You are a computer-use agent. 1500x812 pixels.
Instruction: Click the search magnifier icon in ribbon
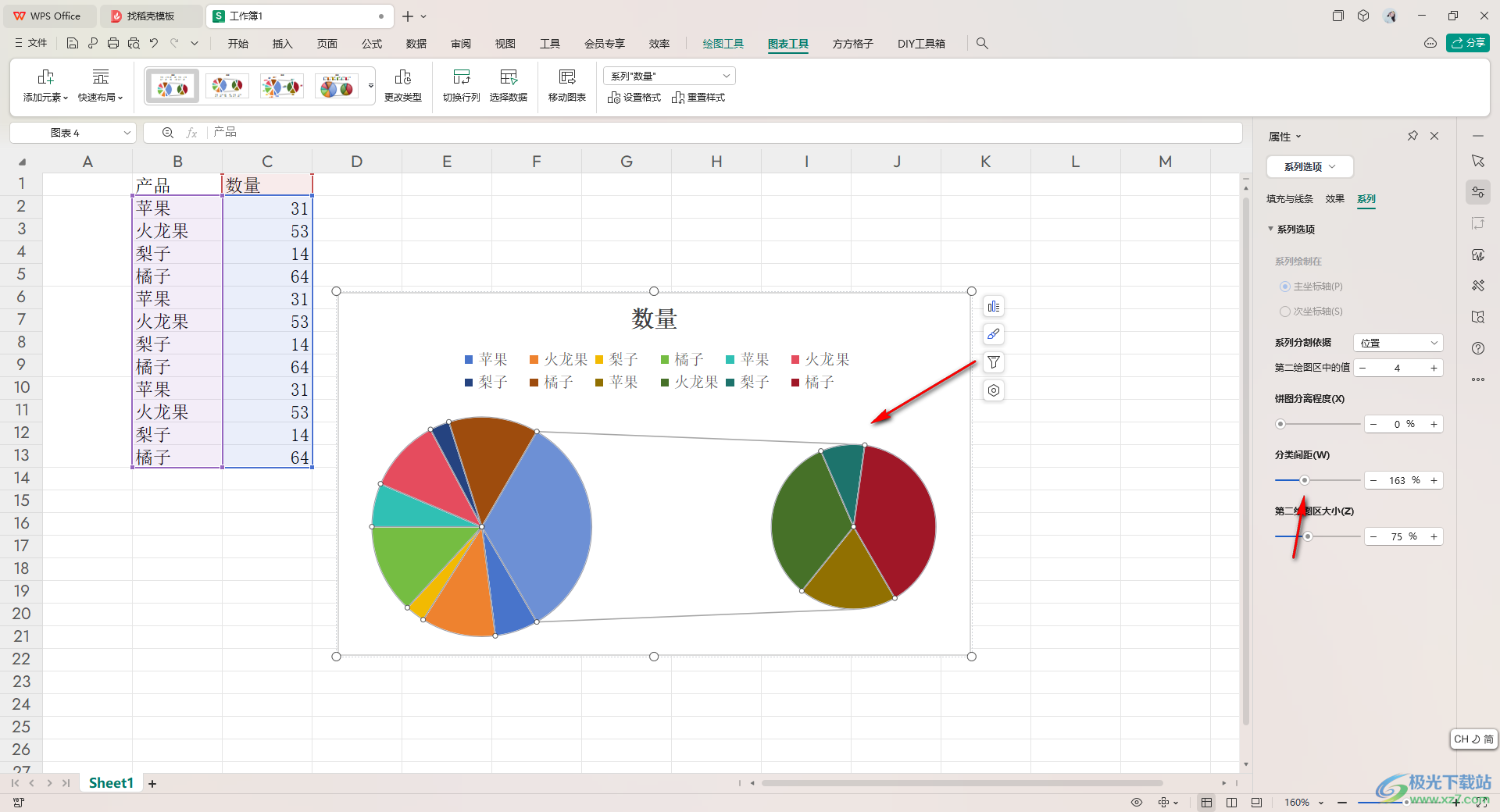click(982, 44)
